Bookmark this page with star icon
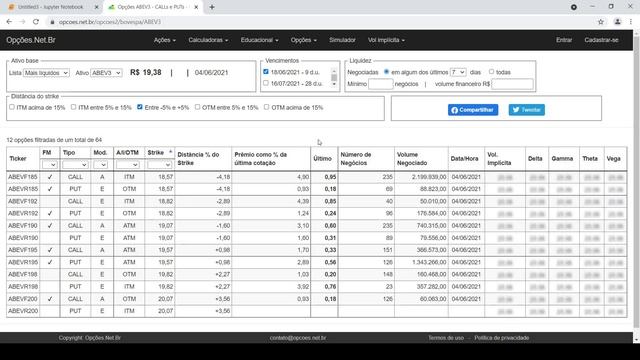 pyautogui.click(x=601, y=22)
